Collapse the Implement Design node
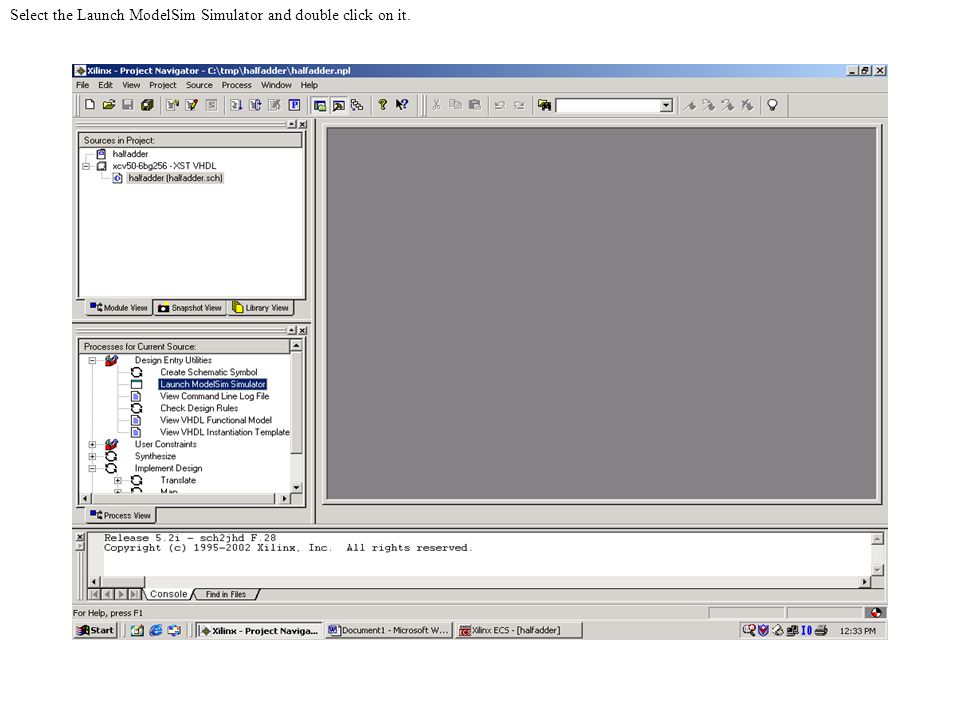 [x=92, y=468]
